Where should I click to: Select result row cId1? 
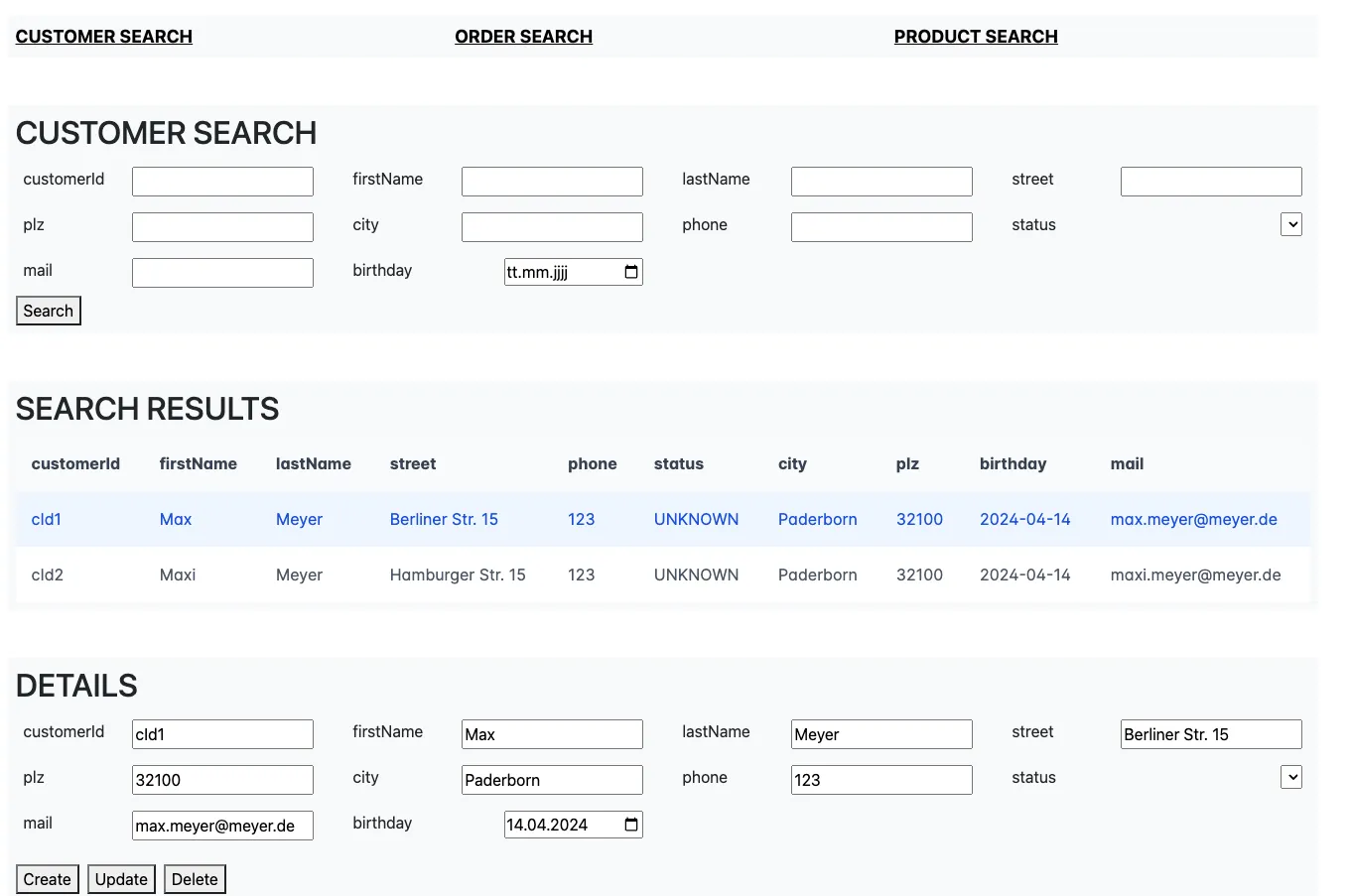[x=663, y=519]
